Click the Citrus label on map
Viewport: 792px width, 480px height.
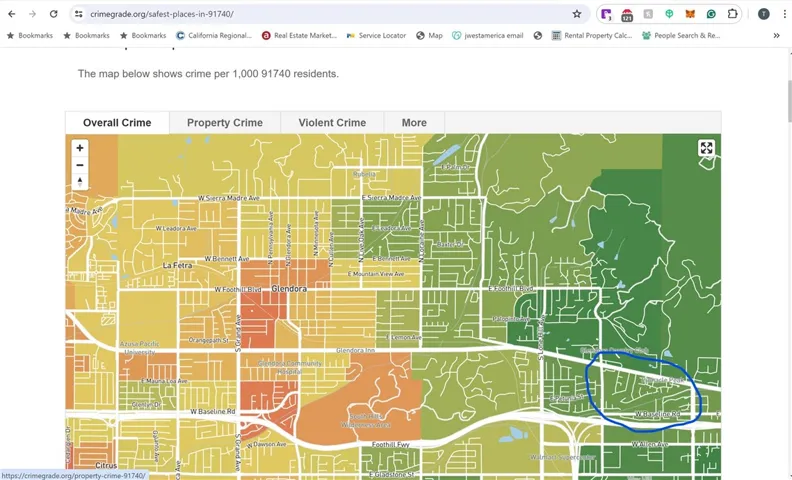[x=106, y=465]
